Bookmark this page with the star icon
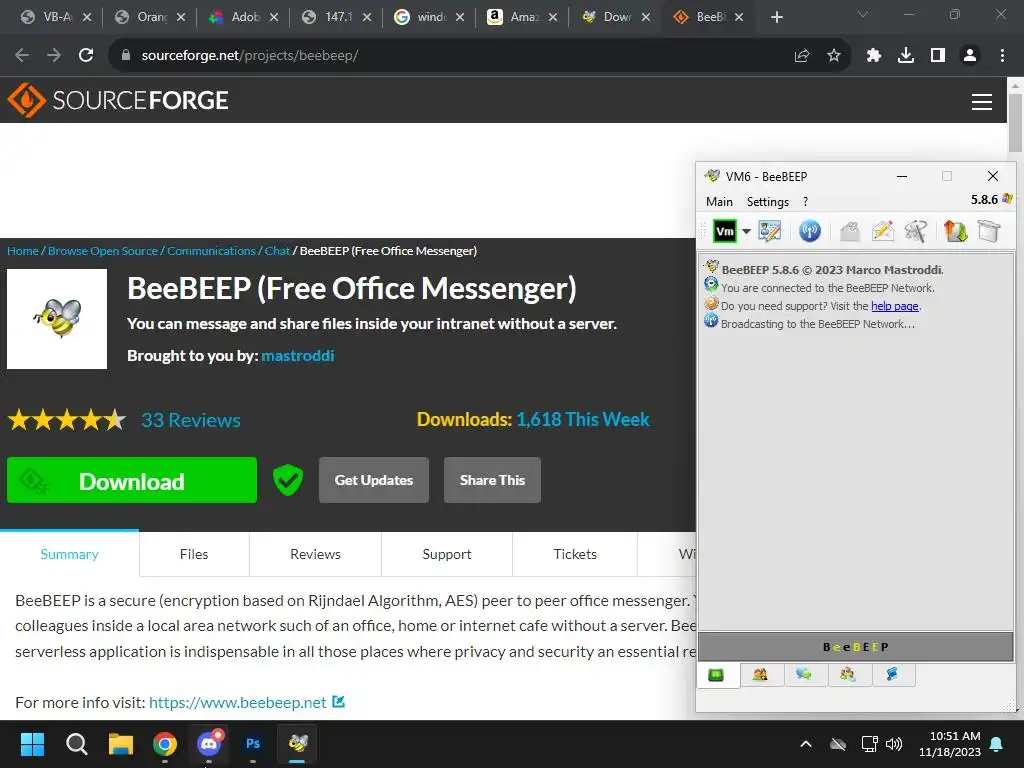The image size is (1024, 768). [x=834, y=56]
